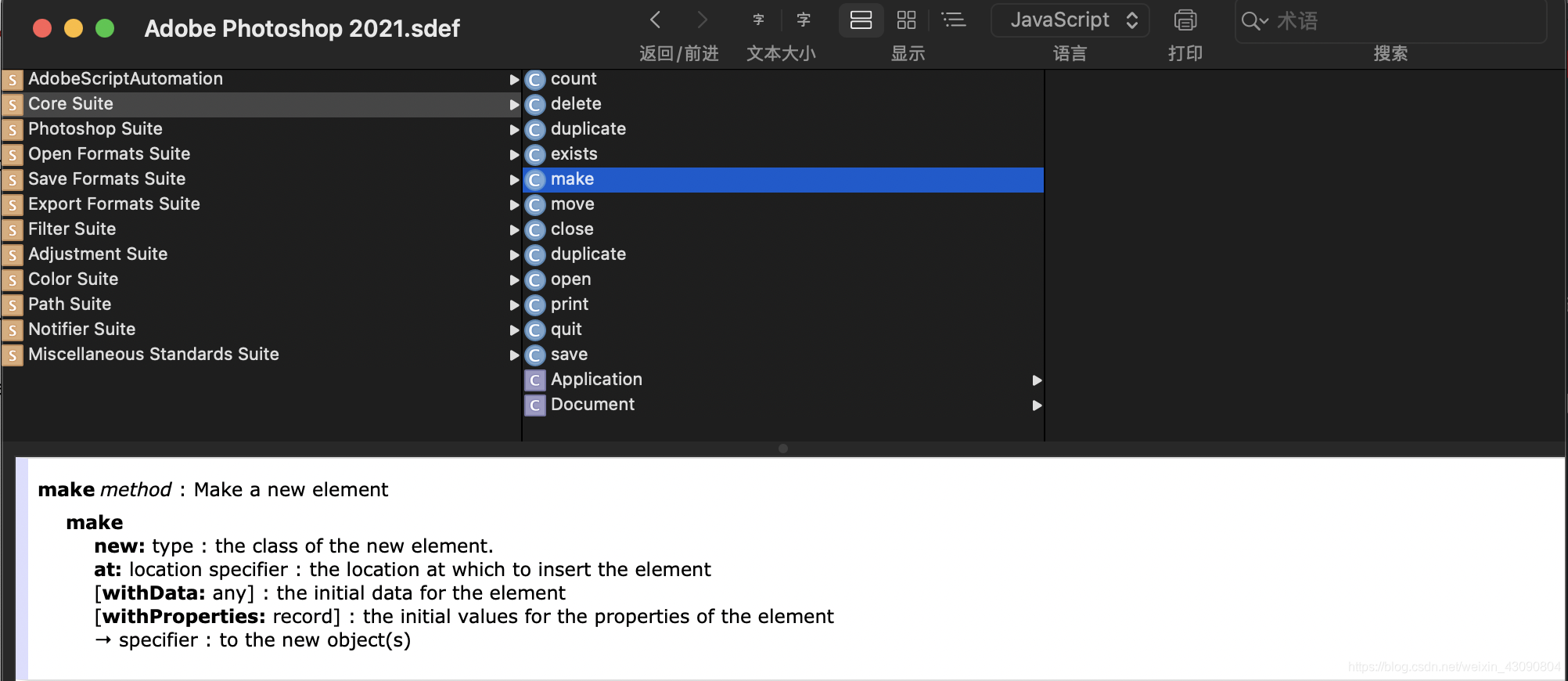Image resolution: width=1568 pixels, height=681 pixels.
Task: Expand arrow beside AdobeScriptAutomation
Action: pos(514,80)
